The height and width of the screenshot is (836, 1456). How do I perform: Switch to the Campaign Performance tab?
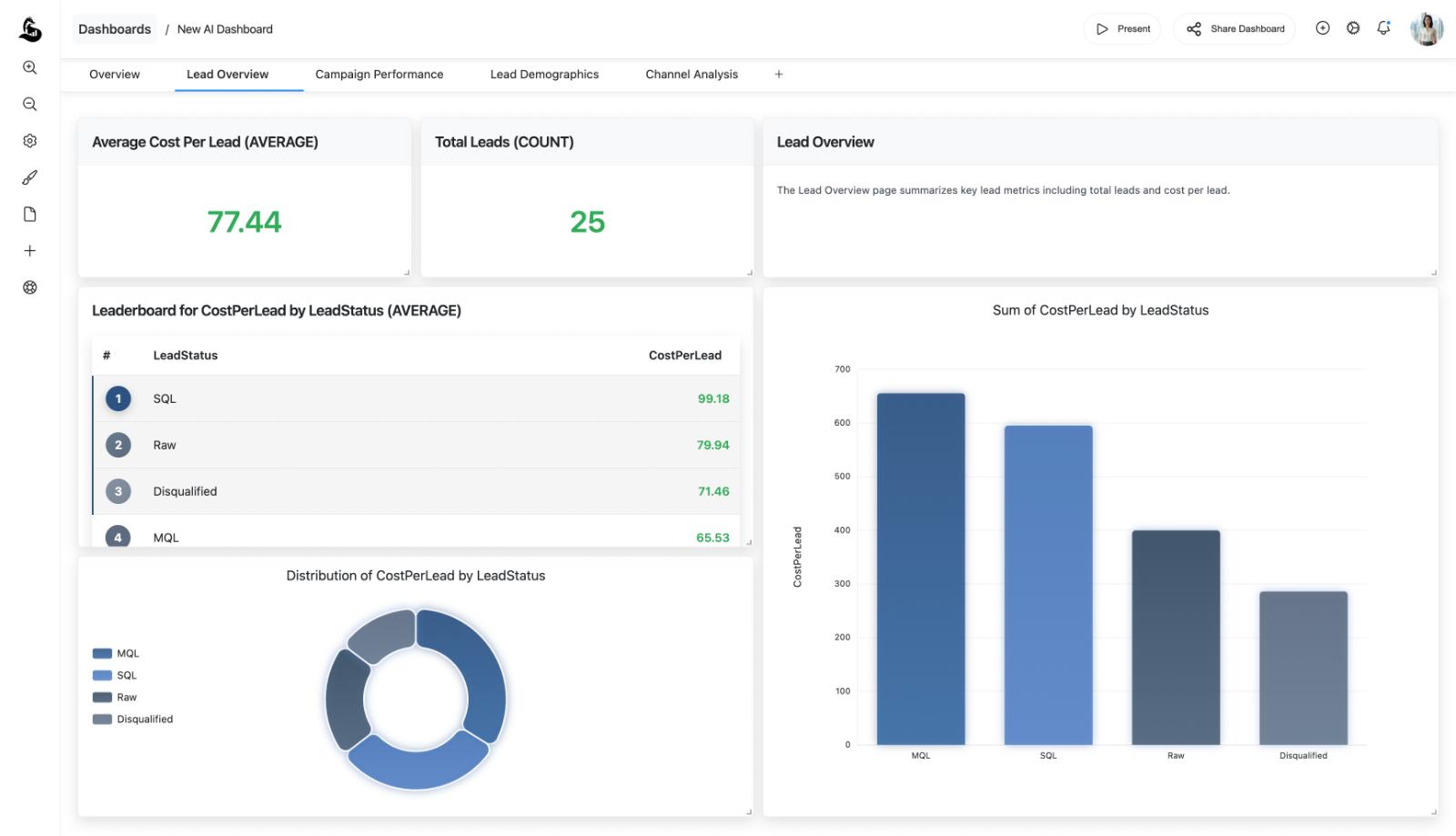[379, 74]
